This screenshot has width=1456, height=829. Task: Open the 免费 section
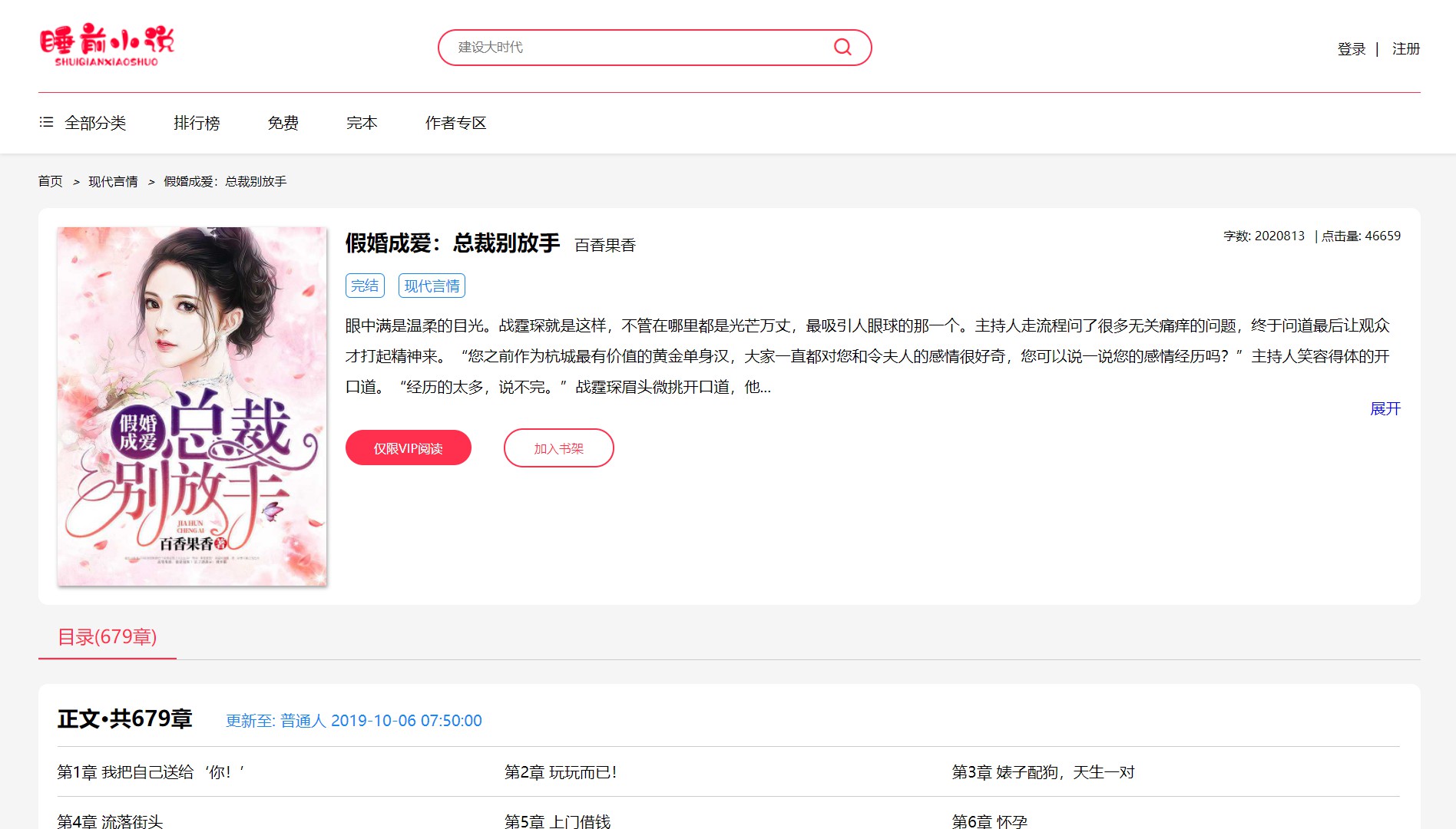[283, 123]
